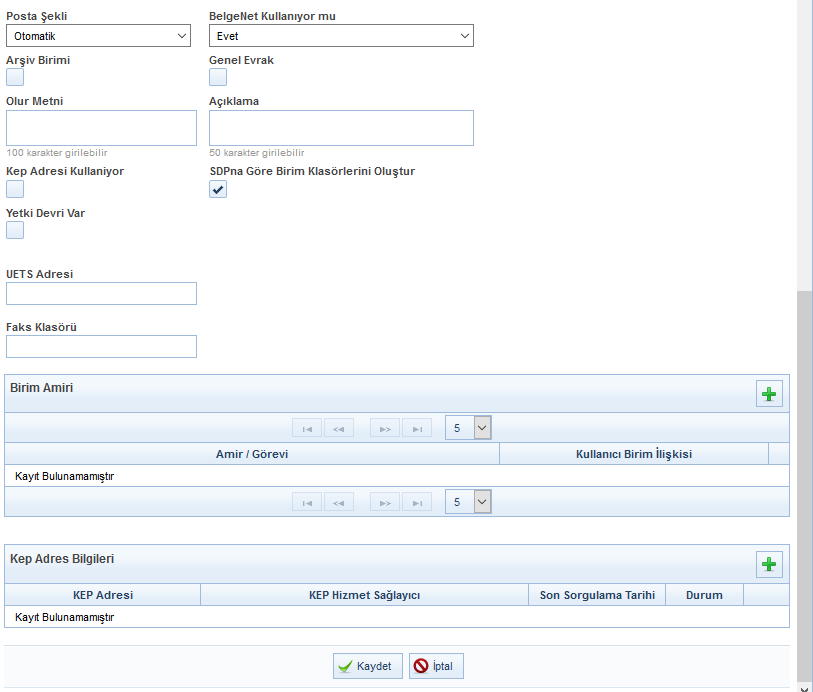Click the Kaydet button

[x=368, y=666]
